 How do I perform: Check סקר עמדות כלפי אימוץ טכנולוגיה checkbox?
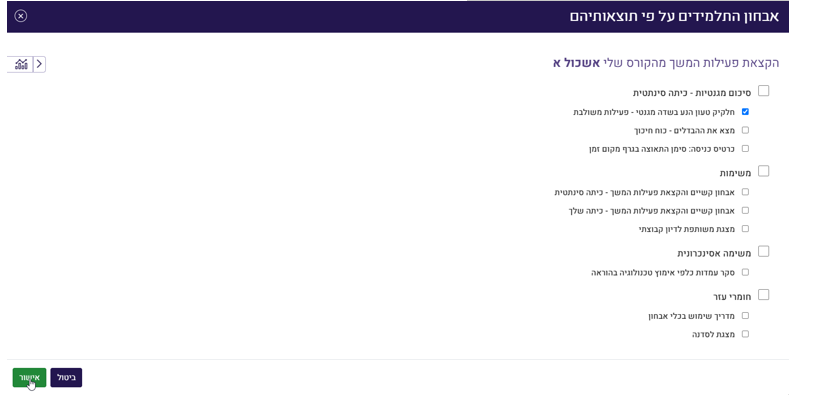click(x=745, y=273)
